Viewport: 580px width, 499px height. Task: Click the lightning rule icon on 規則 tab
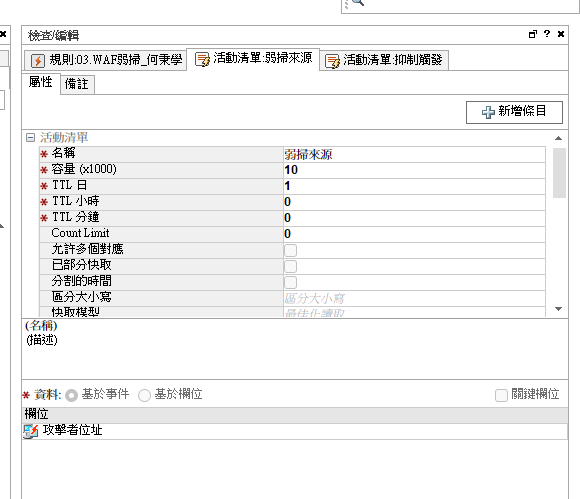click(38, 60)
